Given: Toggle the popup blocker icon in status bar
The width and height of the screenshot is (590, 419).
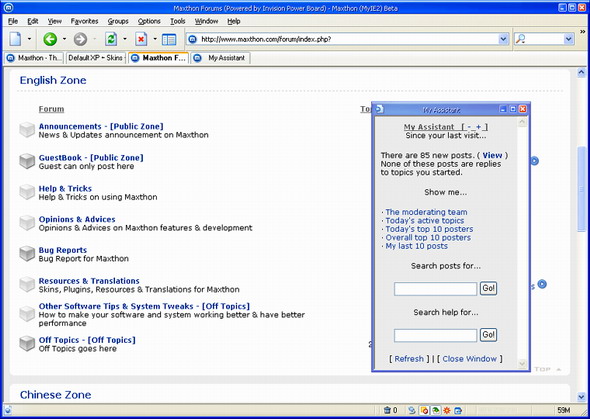Looking at the screenshot, I should tap(424, 410).
